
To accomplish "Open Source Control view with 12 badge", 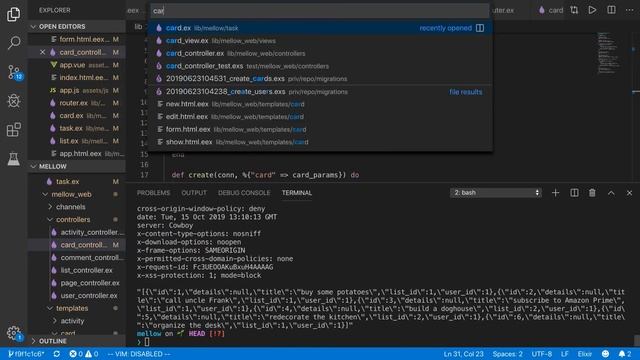I will (14, 72).
